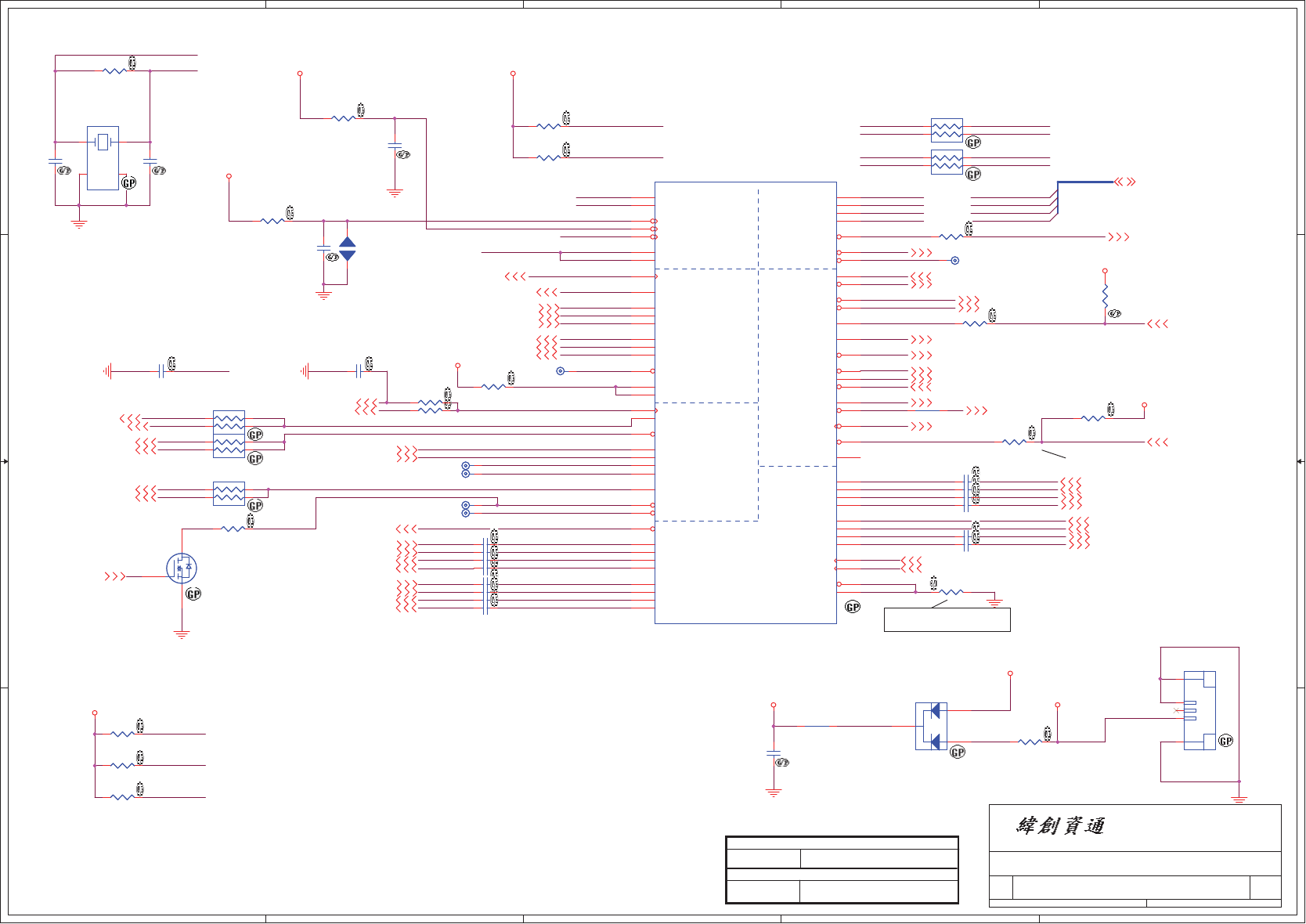Click GP label under dual diode package
This screenshot has height=924, width=1306.
point(958,752)
